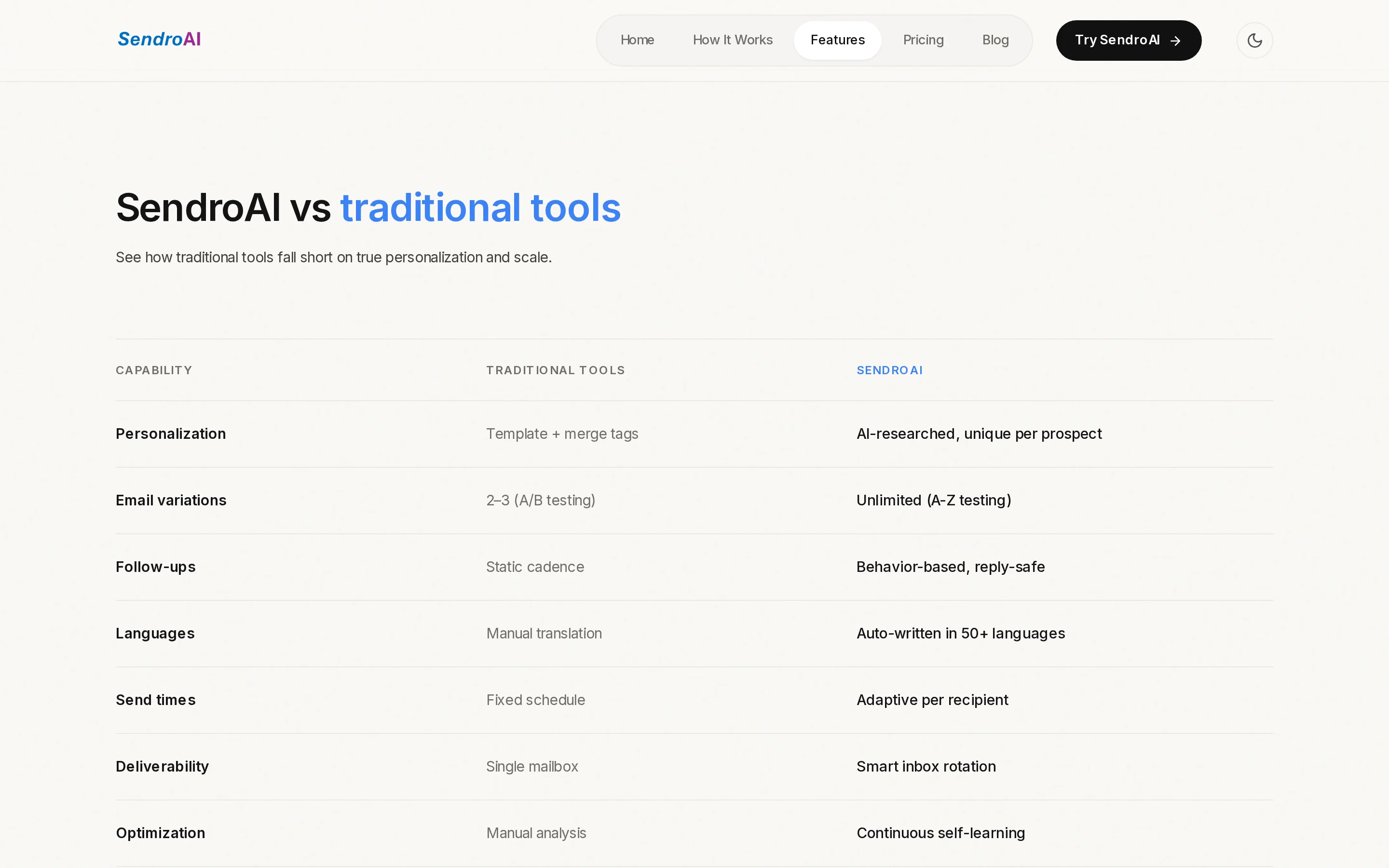Click '2–3 (A/B testing)' cell

[541, 500]
